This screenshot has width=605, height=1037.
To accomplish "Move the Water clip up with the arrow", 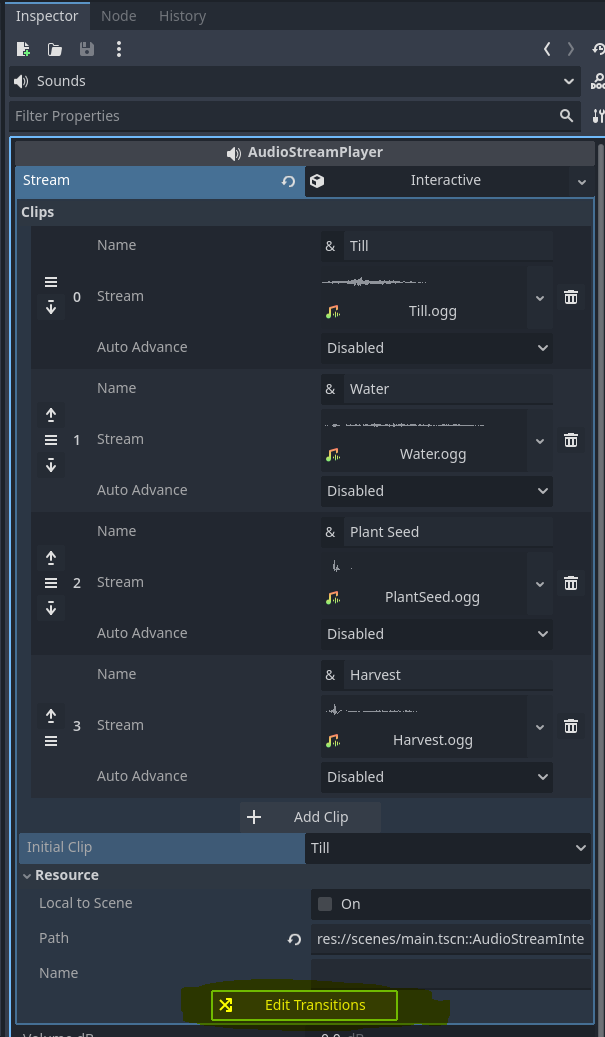I will (51, 414).
